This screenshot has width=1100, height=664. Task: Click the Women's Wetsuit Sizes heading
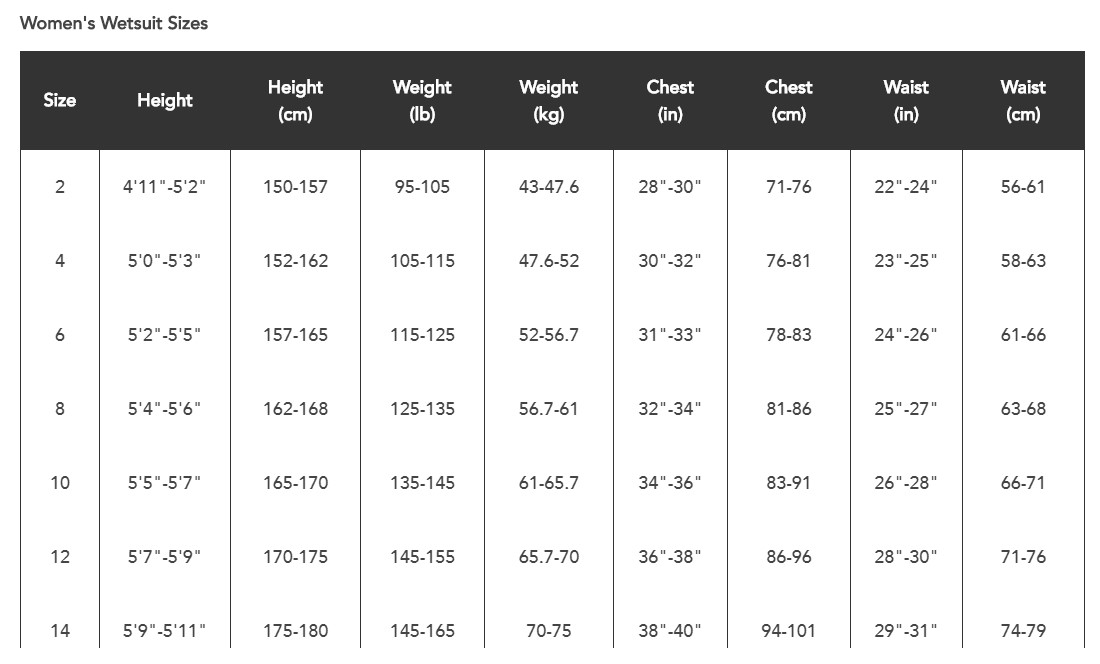pyautogui.click(x=114, y=23)
